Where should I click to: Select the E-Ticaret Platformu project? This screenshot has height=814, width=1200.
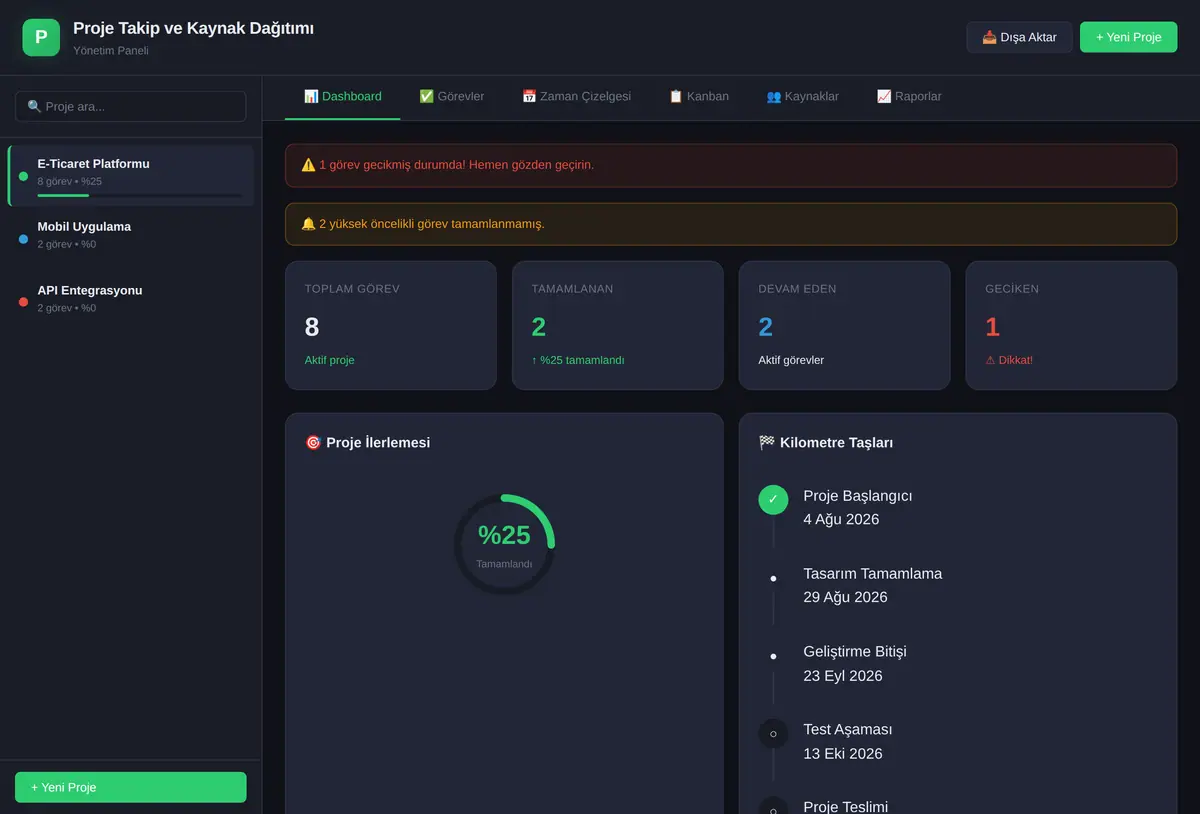coord(131,176)
